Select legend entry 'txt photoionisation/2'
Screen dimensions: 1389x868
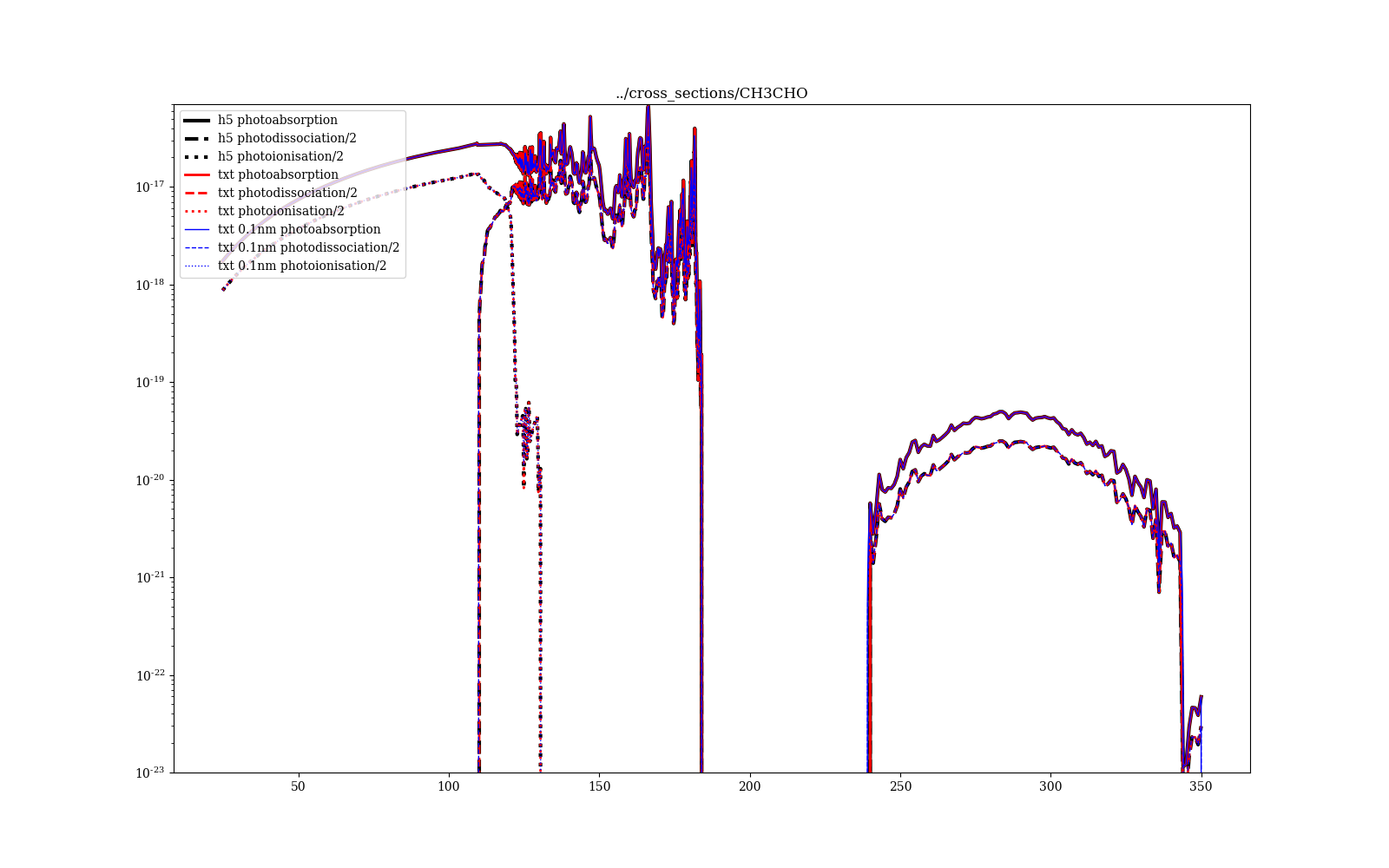pyautogui.click(x=281, y=211)
